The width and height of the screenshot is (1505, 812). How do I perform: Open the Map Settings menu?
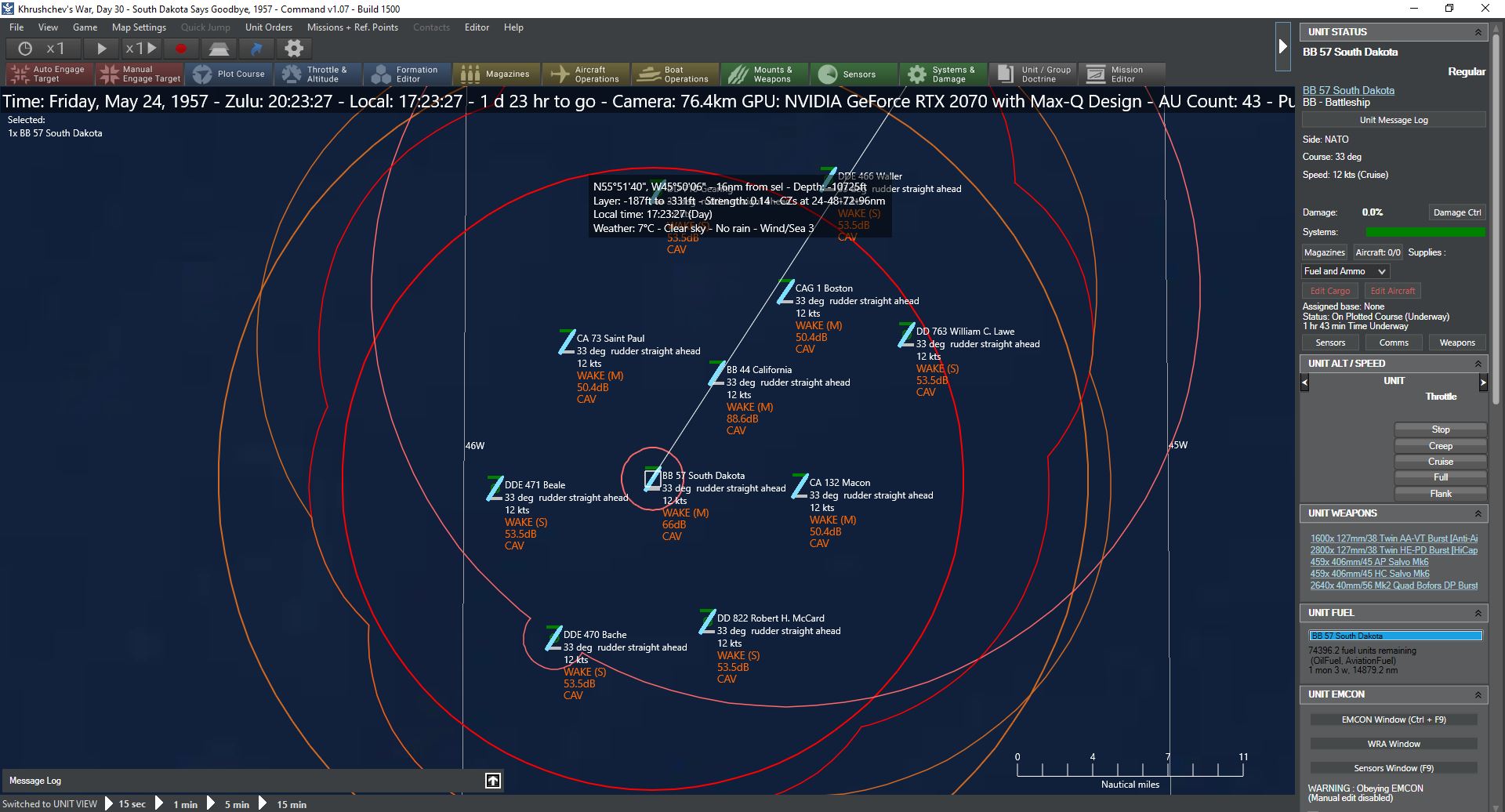139,27
